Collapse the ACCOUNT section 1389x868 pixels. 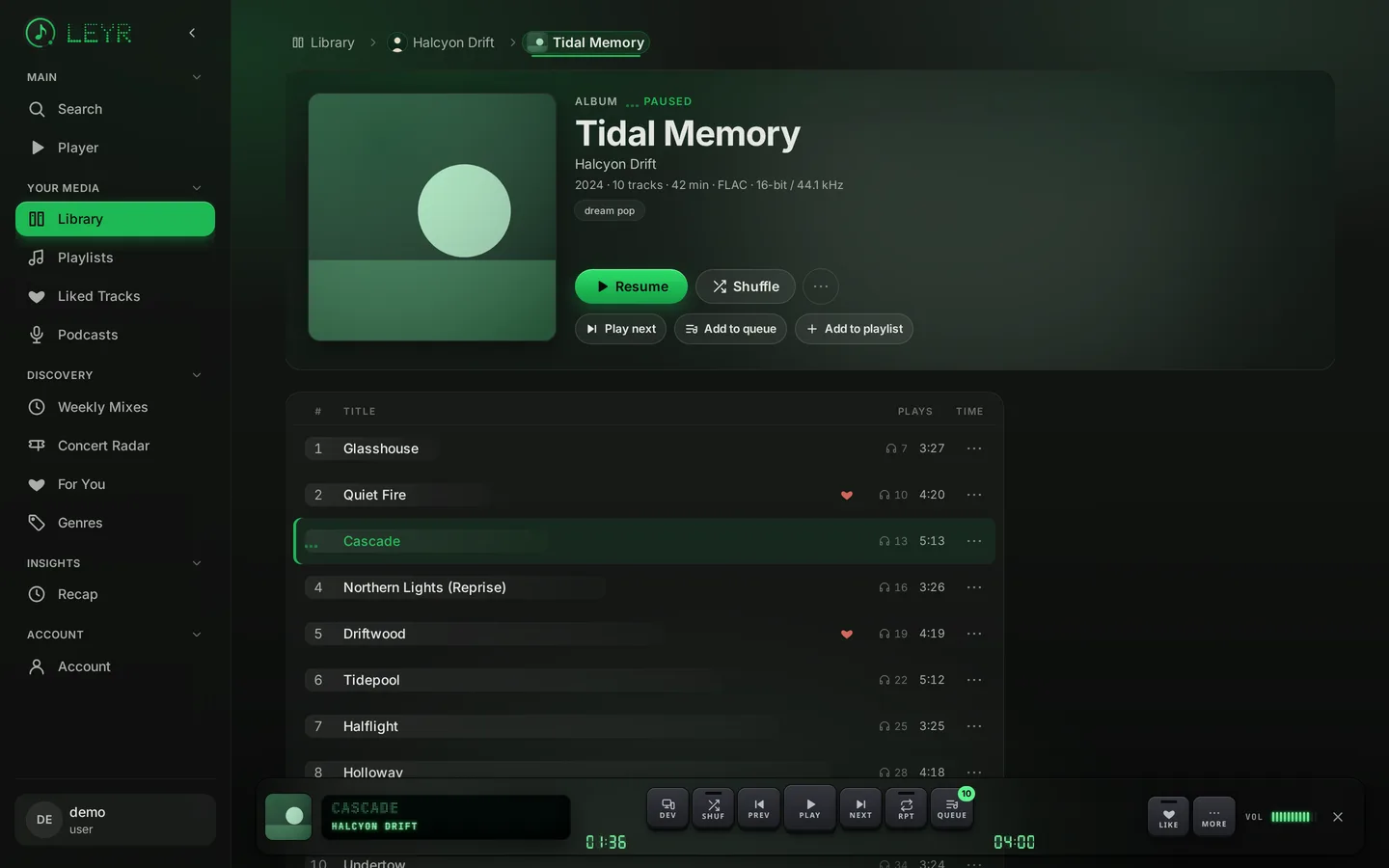pos(197,635)
